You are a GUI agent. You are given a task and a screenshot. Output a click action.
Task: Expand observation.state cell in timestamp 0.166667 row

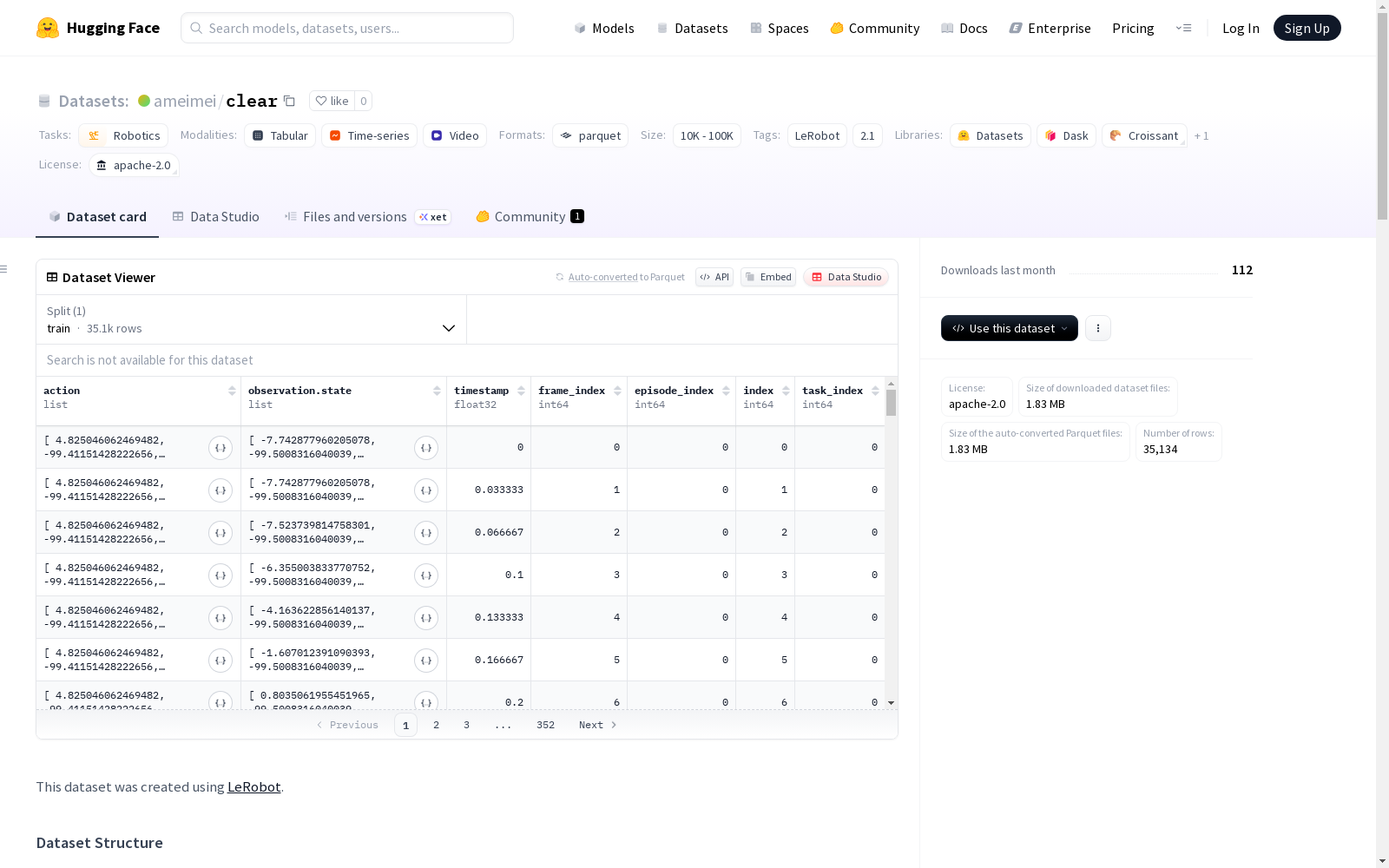coord(426,661)
